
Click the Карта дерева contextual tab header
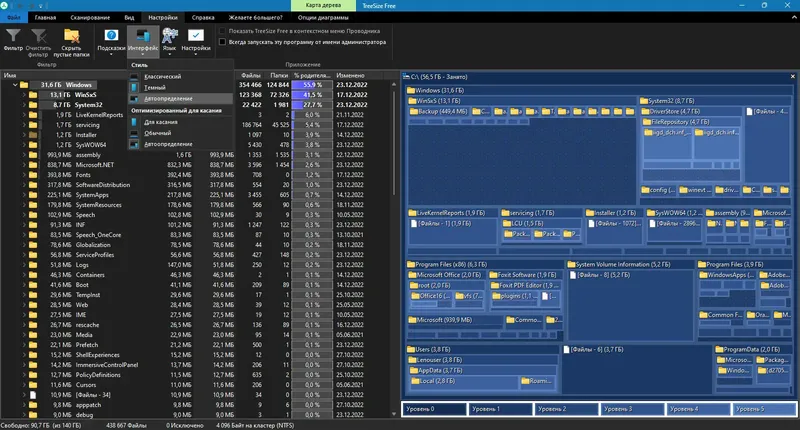tap(323, 5)
